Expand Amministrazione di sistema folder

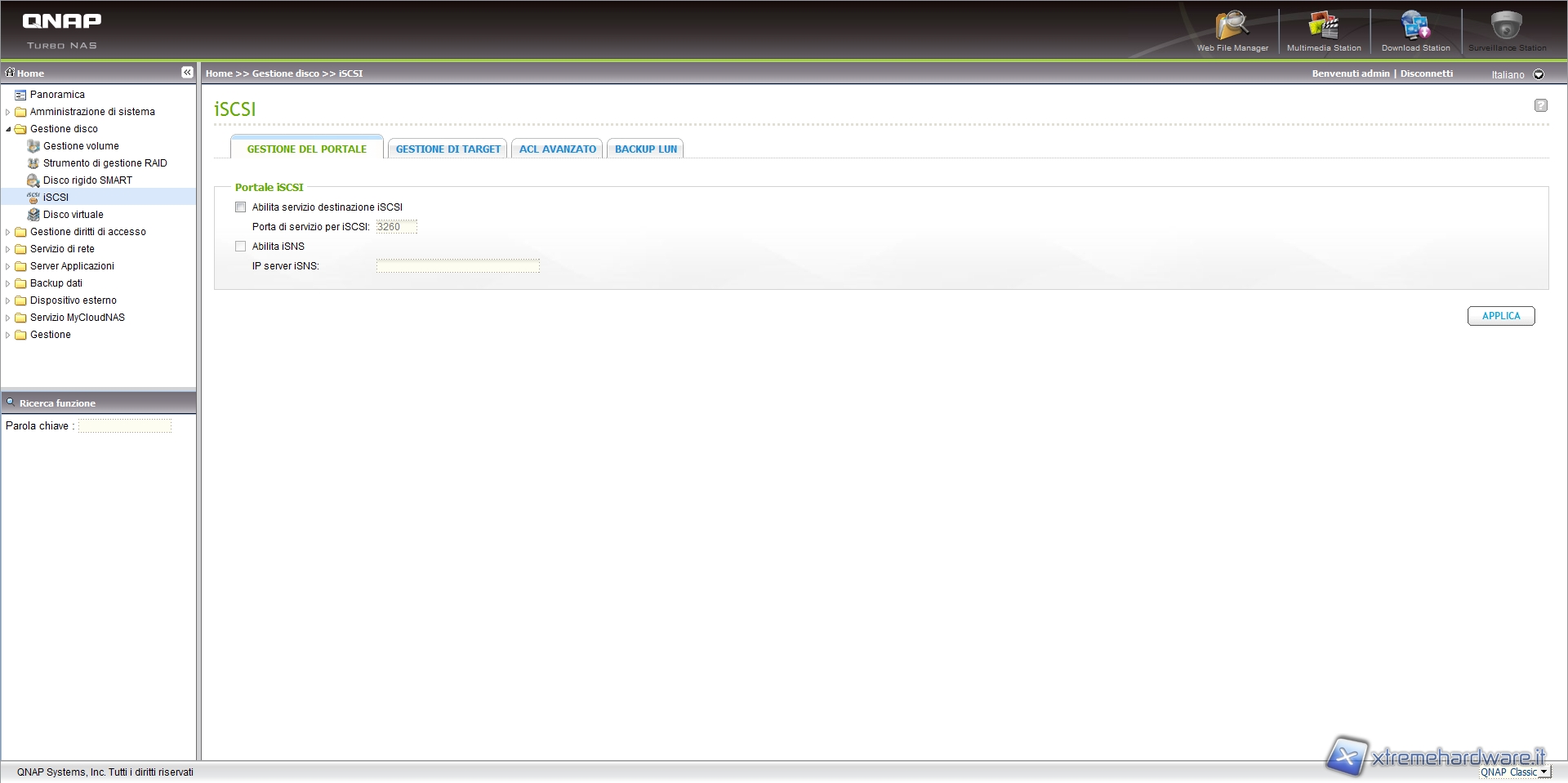coord(8,112)
